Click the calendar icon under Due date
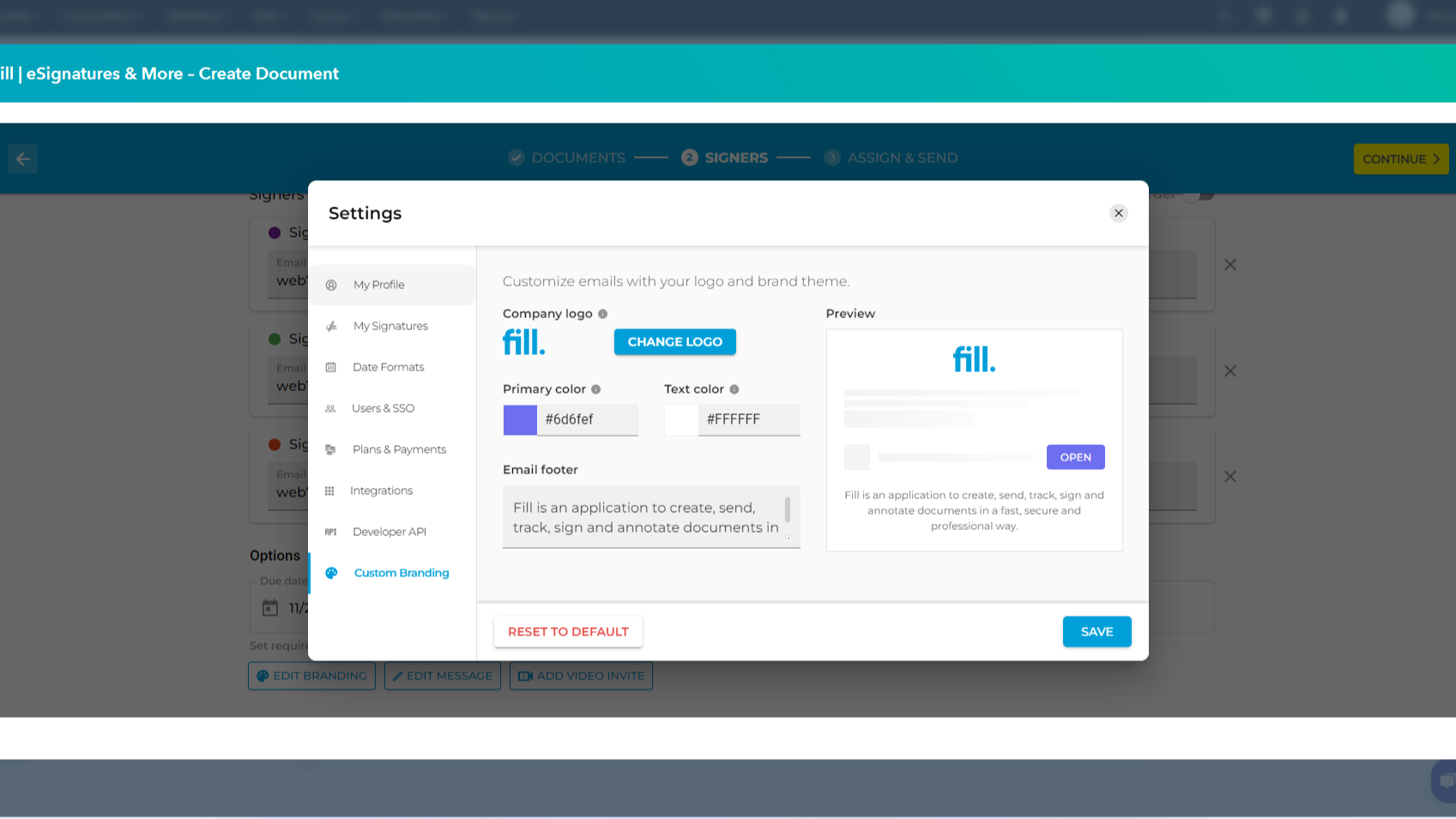The height and width of the screenshot is (819, 1456). [270, 608]
